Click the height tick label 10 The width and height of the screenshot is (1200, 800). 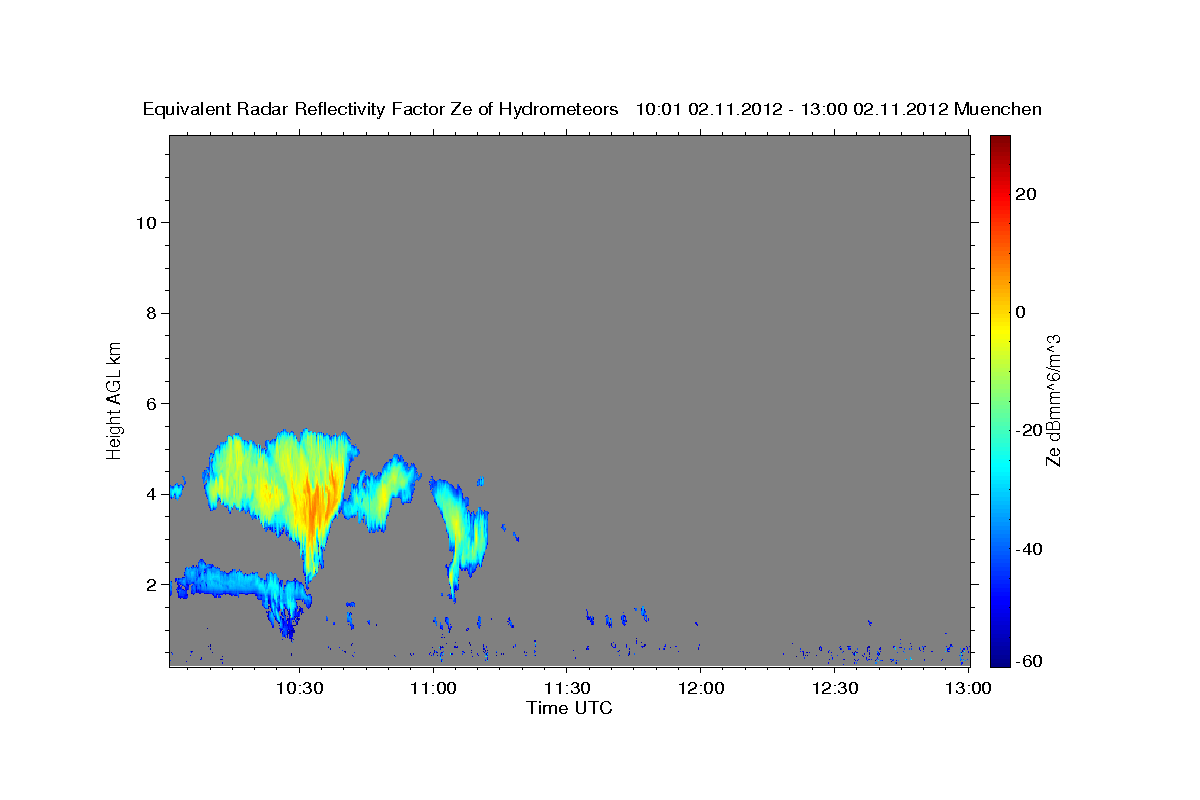(145, 222)
